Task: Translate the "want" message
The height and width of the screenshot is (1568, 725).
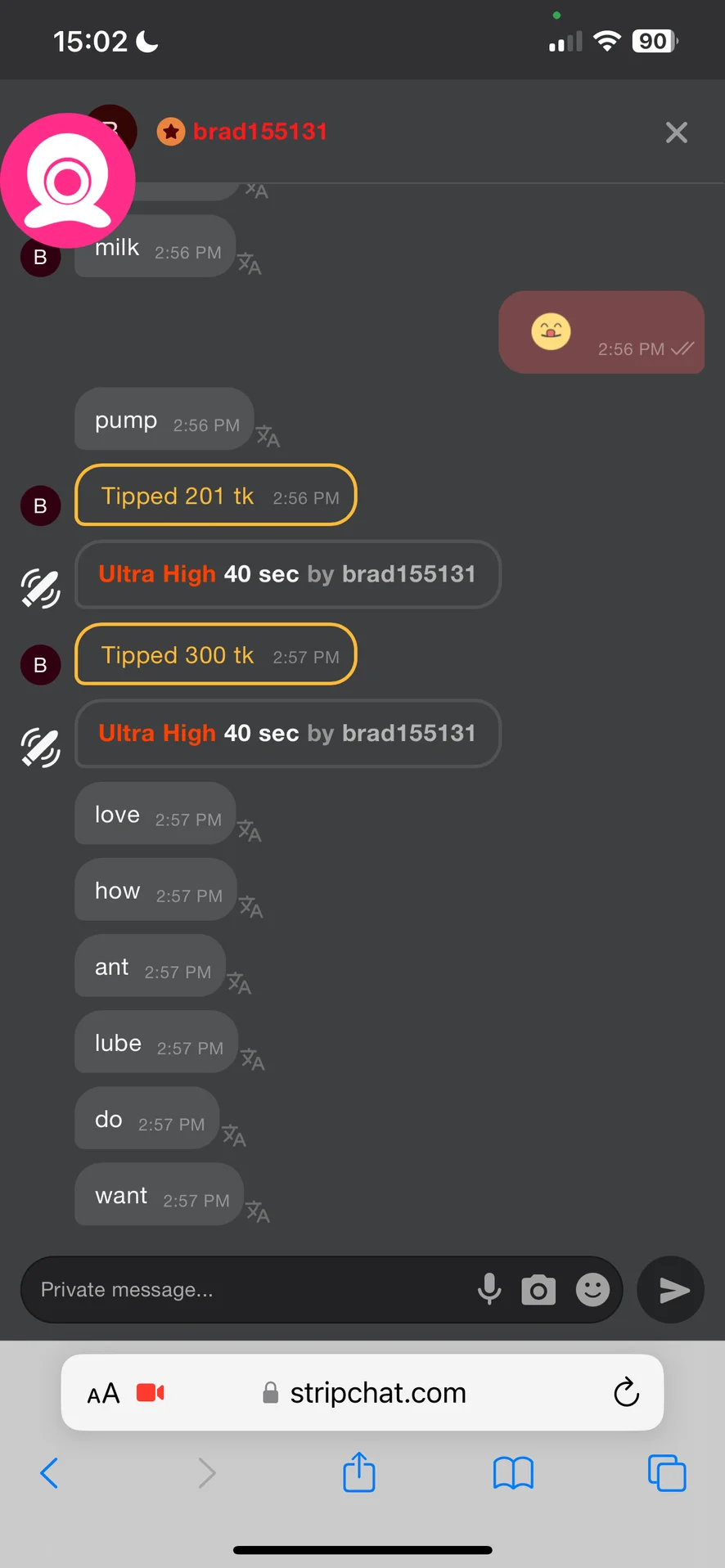Action: (258, 1211)
